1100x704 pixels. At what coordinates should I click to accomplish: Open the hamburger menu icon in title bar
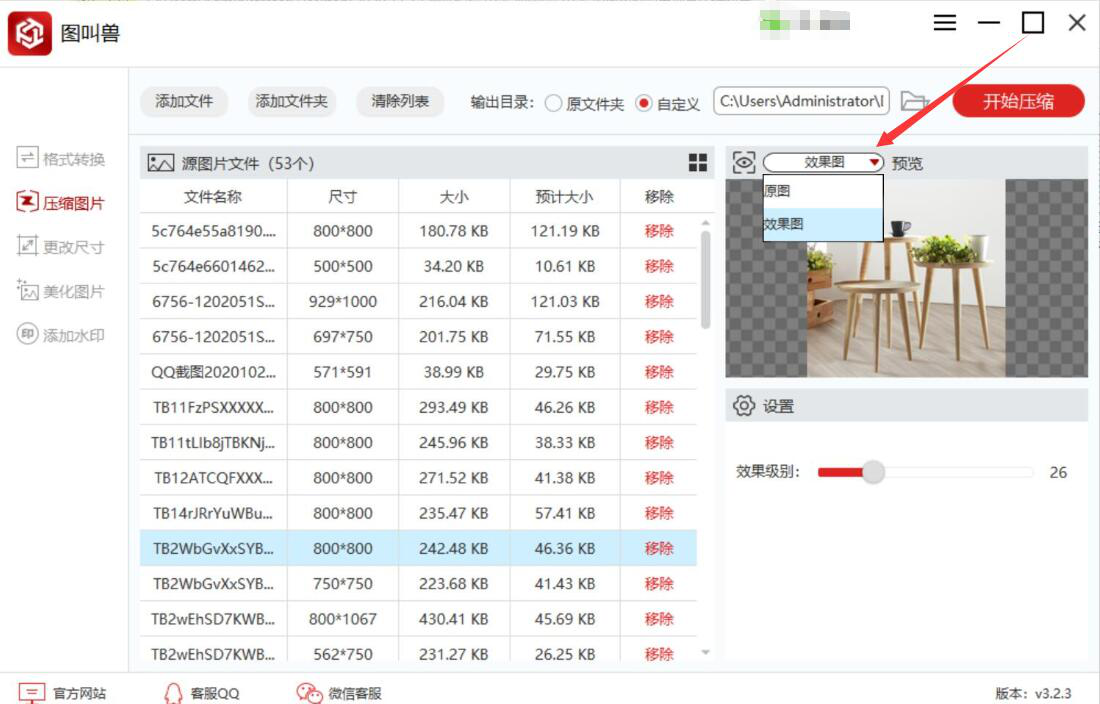pos(944,22)
